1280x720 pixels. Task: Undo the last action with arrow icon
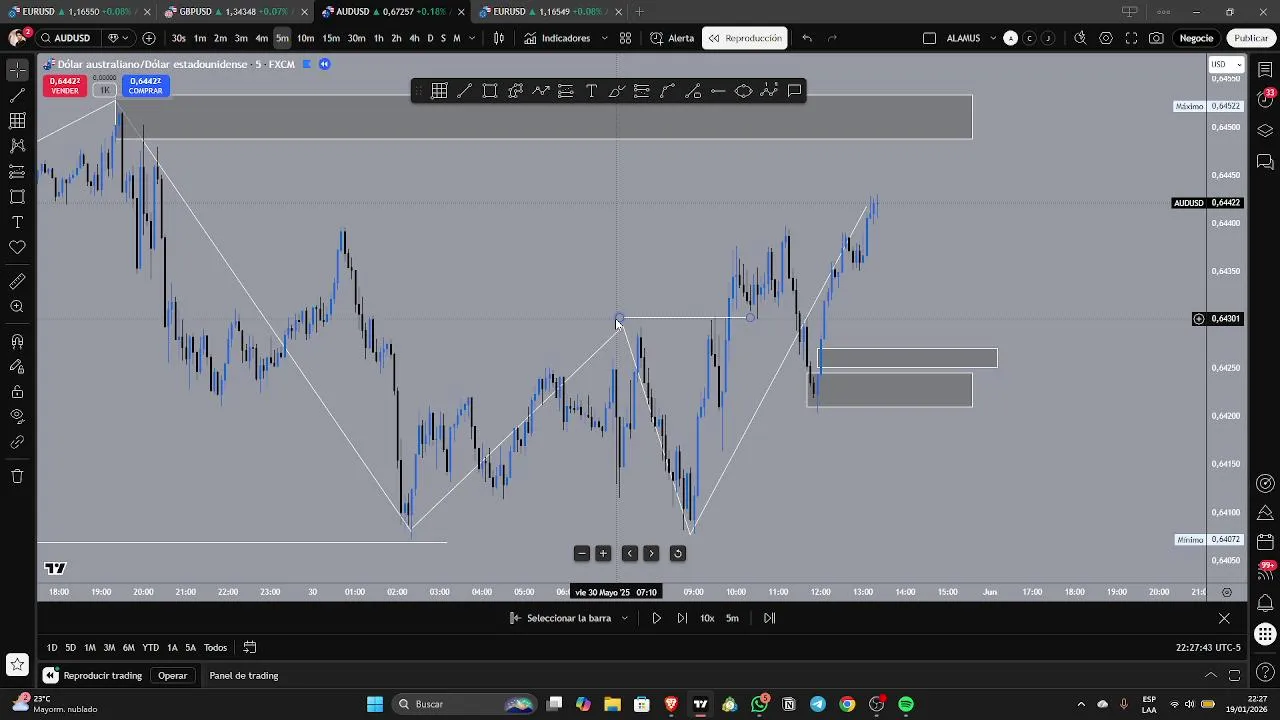click(807, 38)
